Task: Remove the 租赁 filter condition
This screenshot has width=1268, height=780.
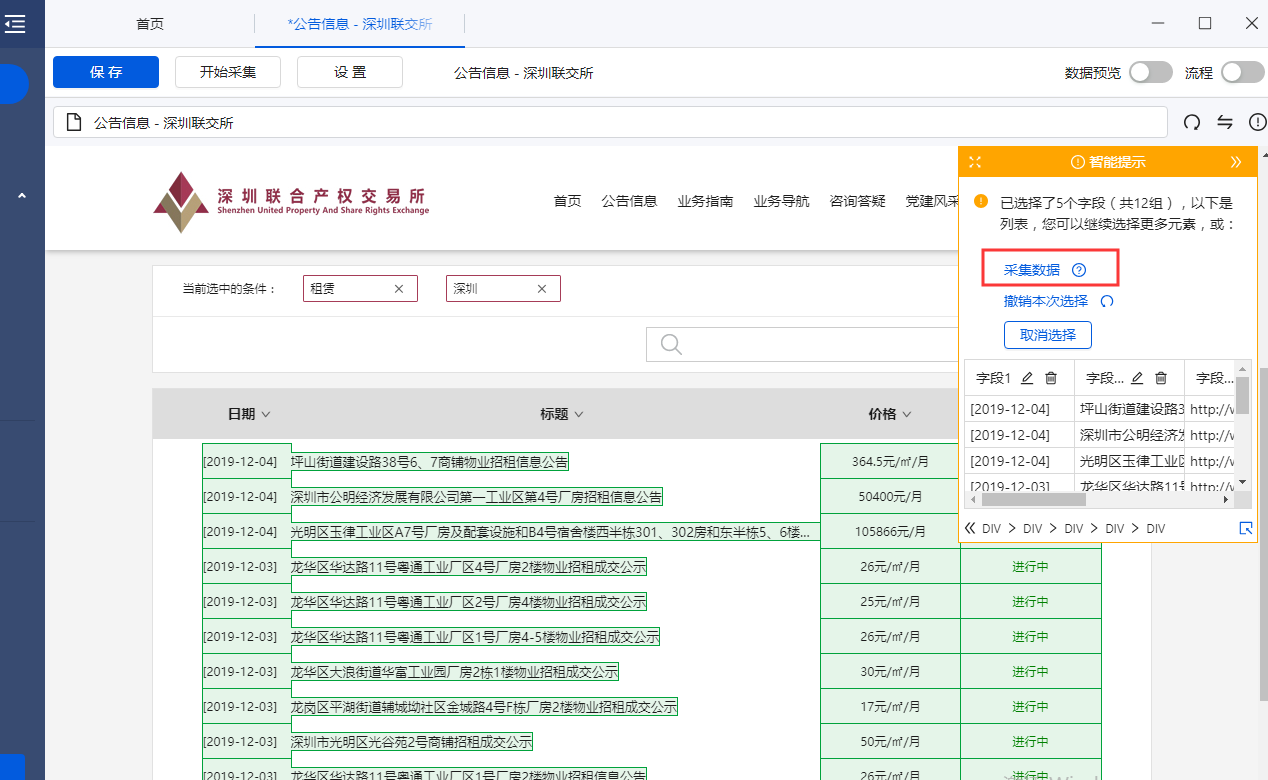Action: 399,289
